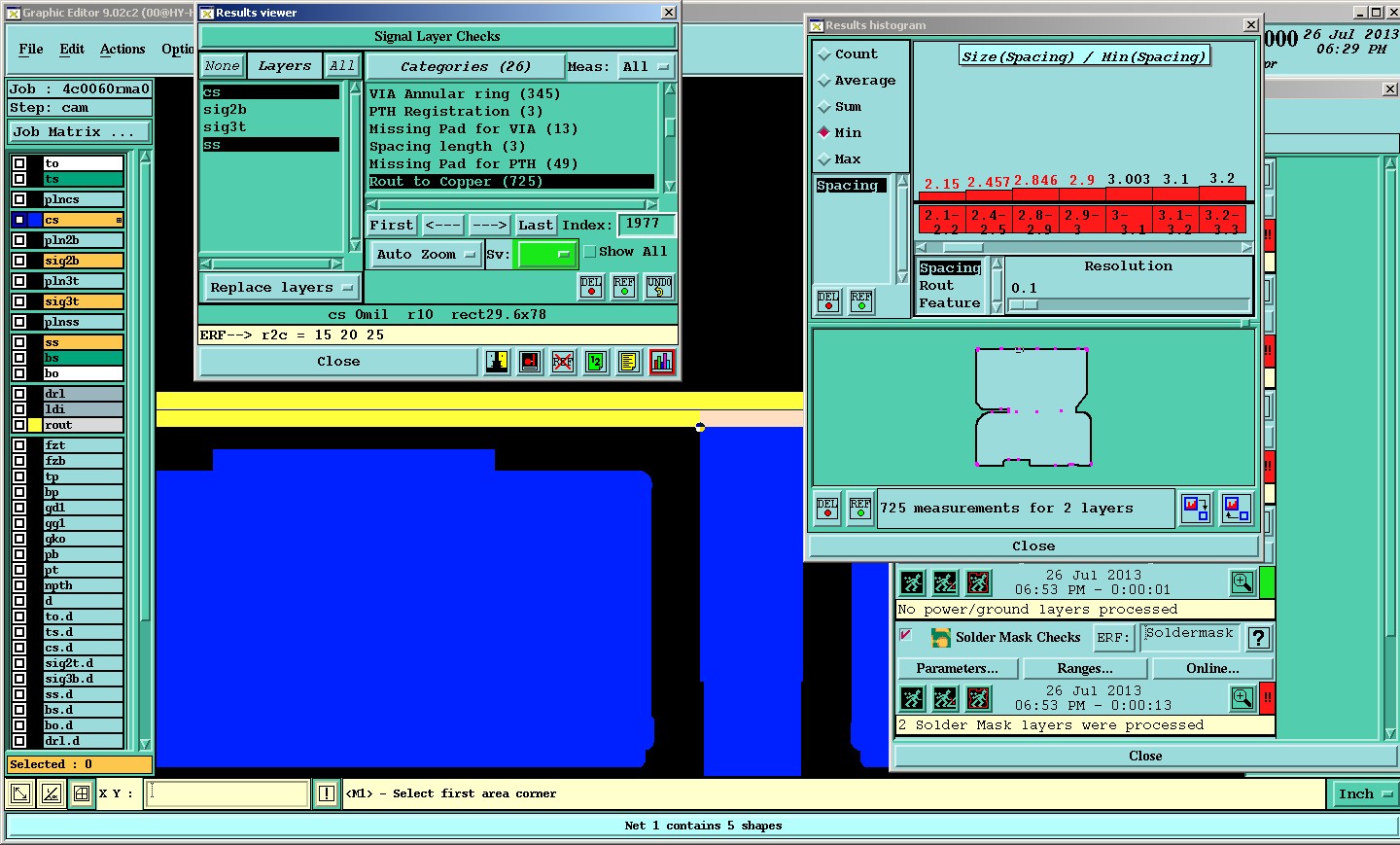Viewport: 1400px width, 845px height.
Task: Click the red 3.2-3.3 histogram bin
Action: pyautogui.click(x=1223, y=221)
